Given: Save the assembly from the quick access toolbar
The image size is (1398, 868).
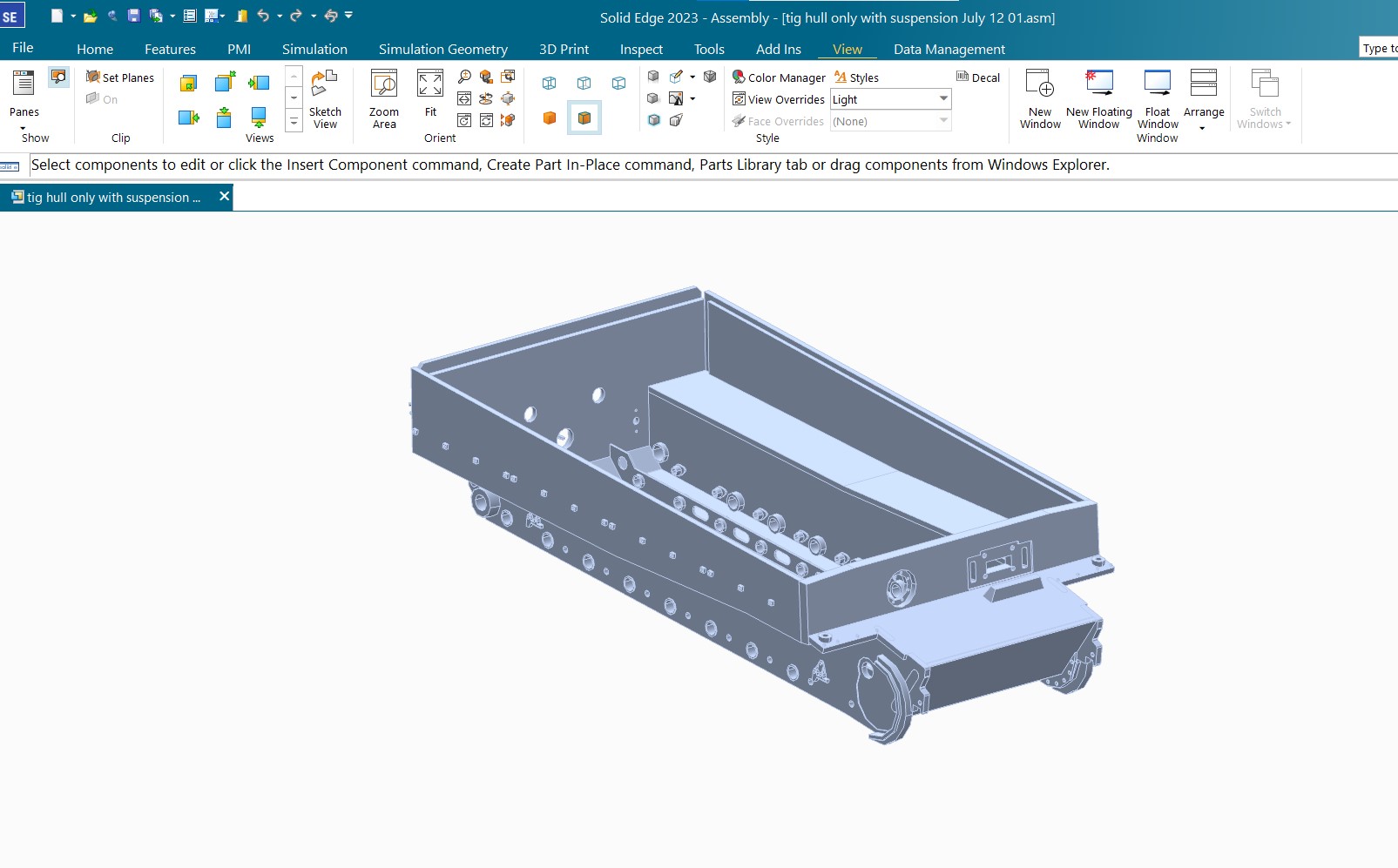Looking at the screenshot, I should (134, 16).
